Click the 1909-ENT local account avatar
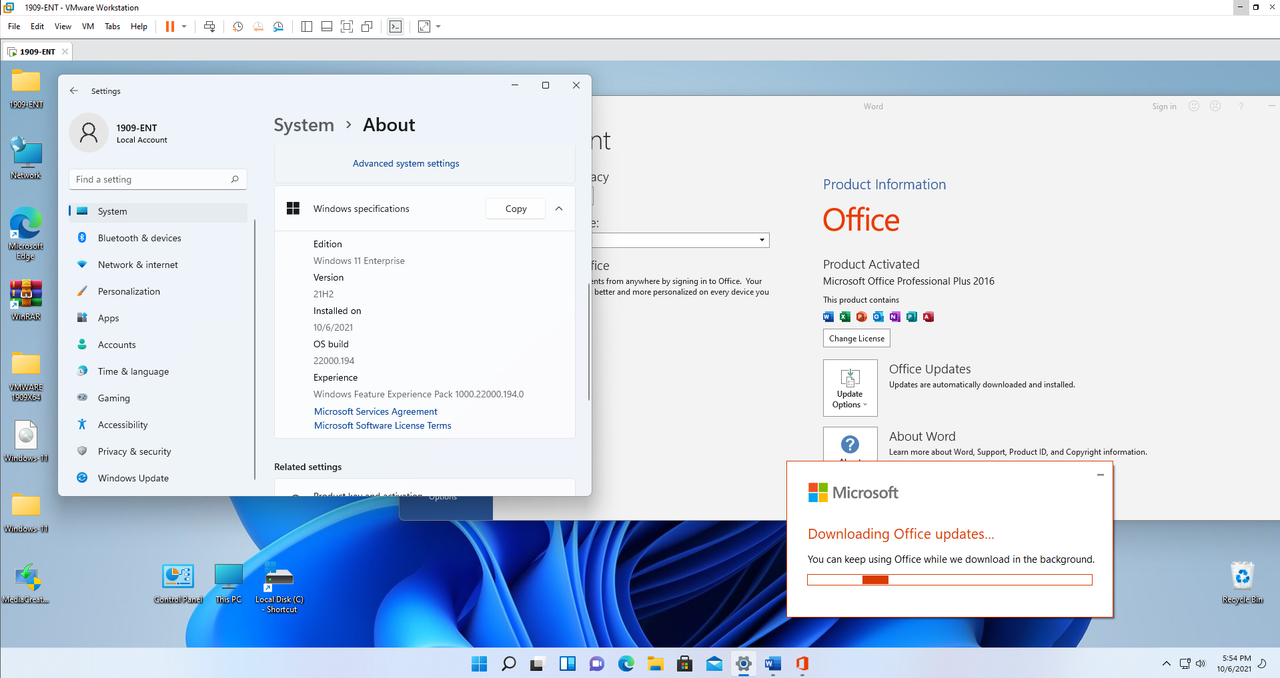The height and width of the screenshot is (678, 1280). (x=89, y=132)
